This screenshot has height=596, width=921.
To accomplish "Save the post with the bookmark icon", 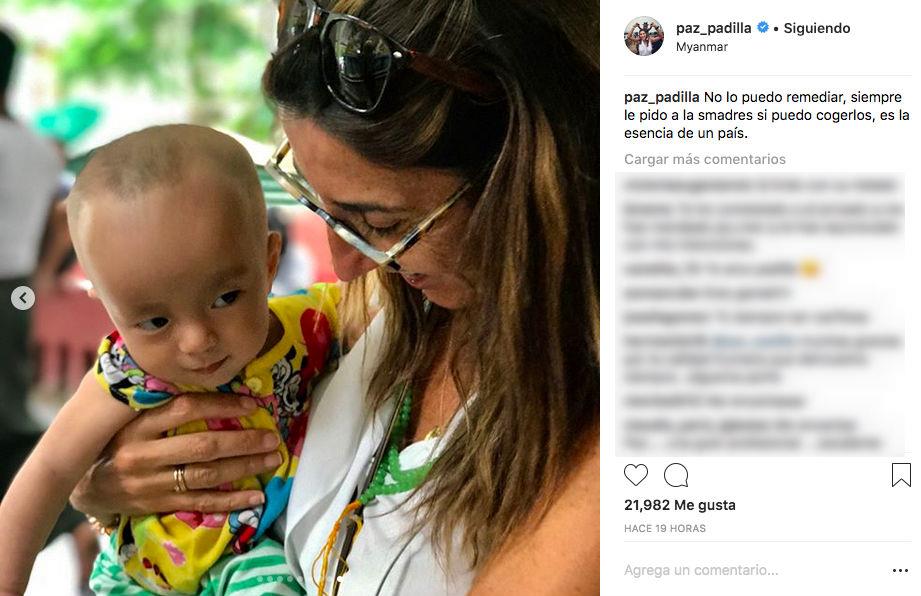I will pyautogui.click(x=901, y=475).
